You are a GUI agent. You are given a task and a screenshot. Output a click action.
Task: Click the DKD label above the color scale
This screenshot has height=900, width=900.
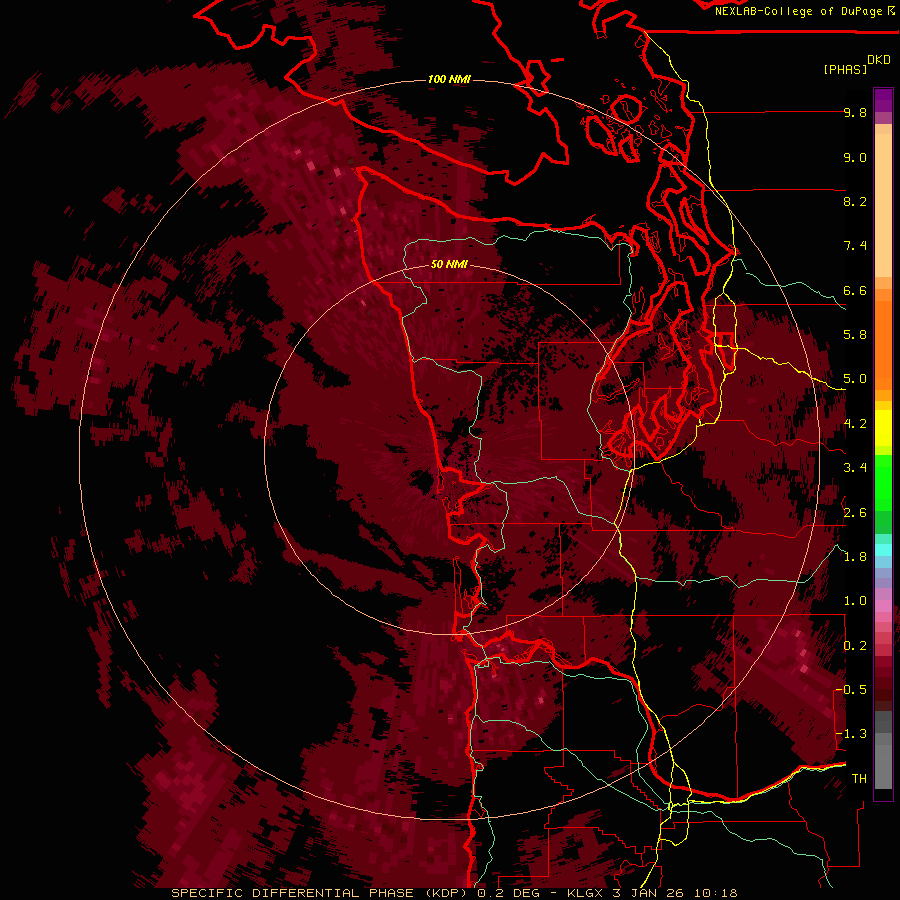tap(879, 60)
